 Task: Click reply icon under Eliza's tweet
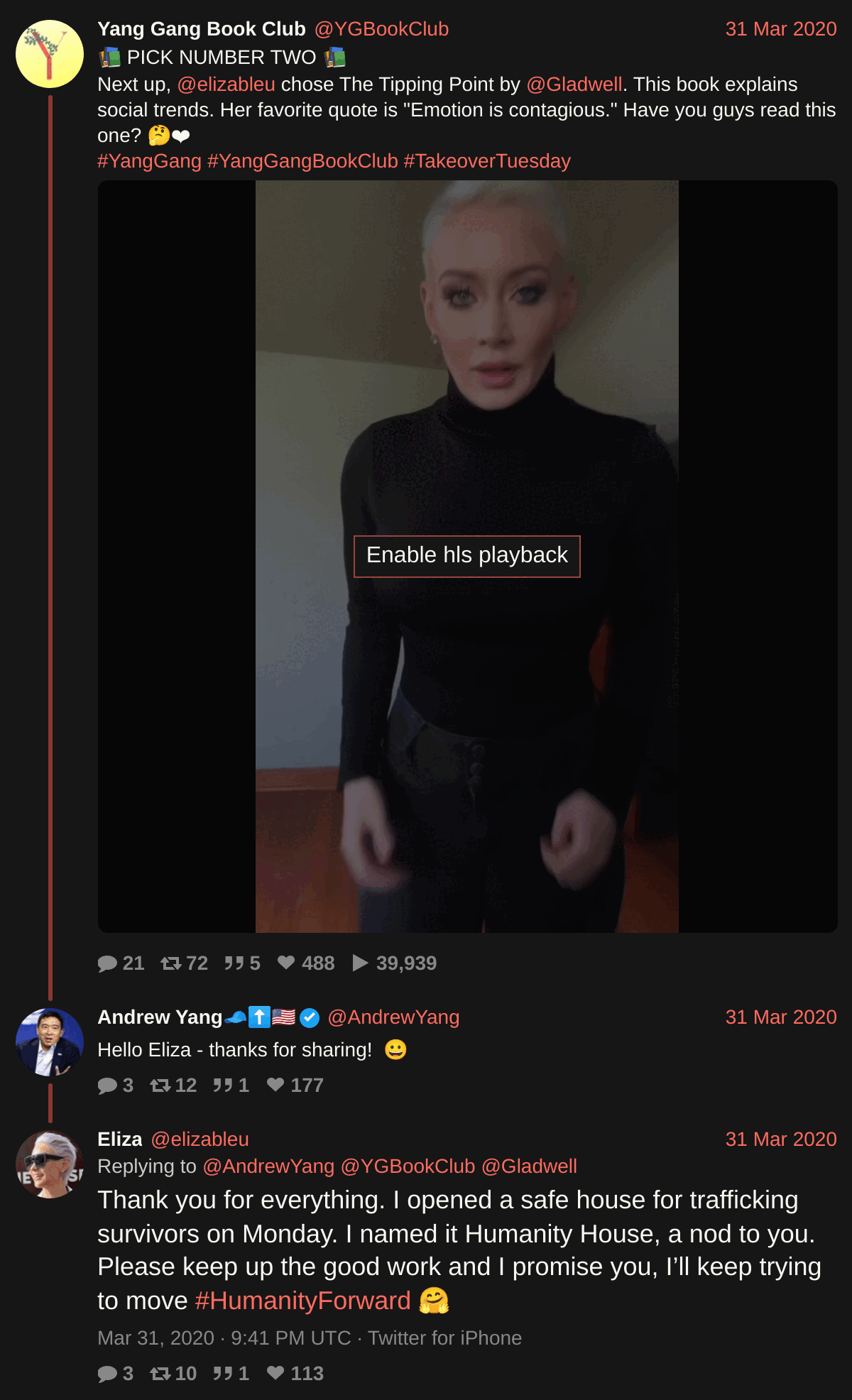pos(107,1374)
